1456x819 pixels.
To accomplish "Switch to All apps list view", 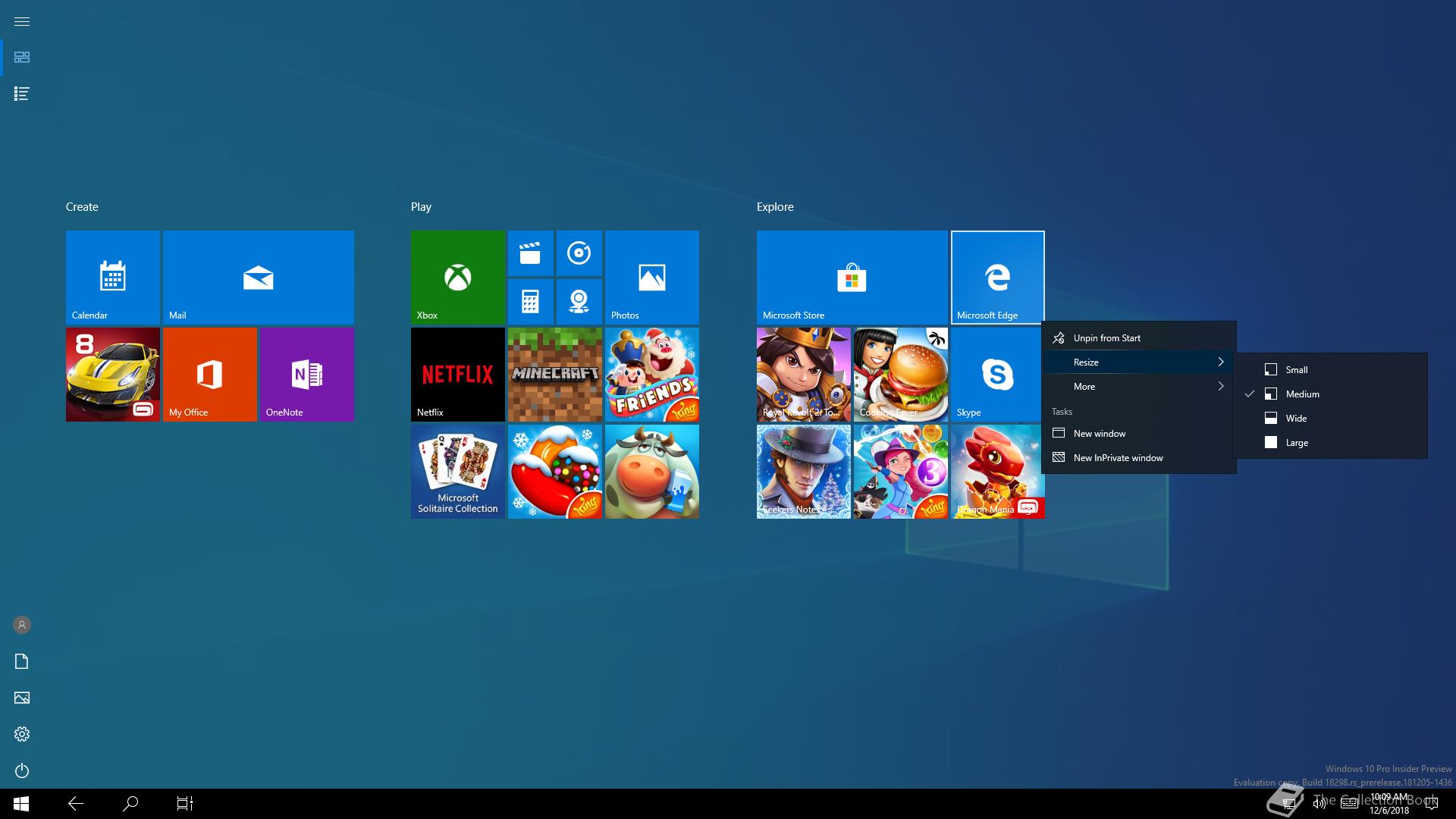I will [x=22, y=94].
